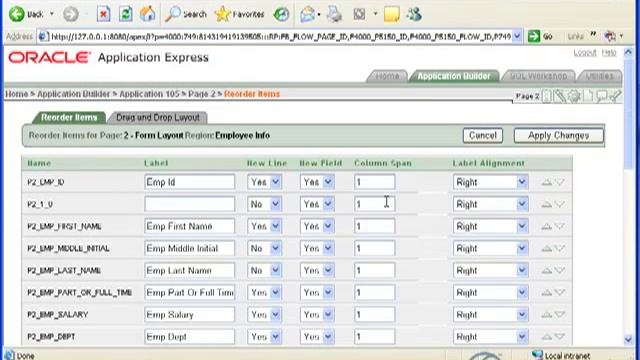Image resolution: width=640 pixels, height=360 pixels.
Task: Click the Mail envelope icon
Action: [307, 15]
